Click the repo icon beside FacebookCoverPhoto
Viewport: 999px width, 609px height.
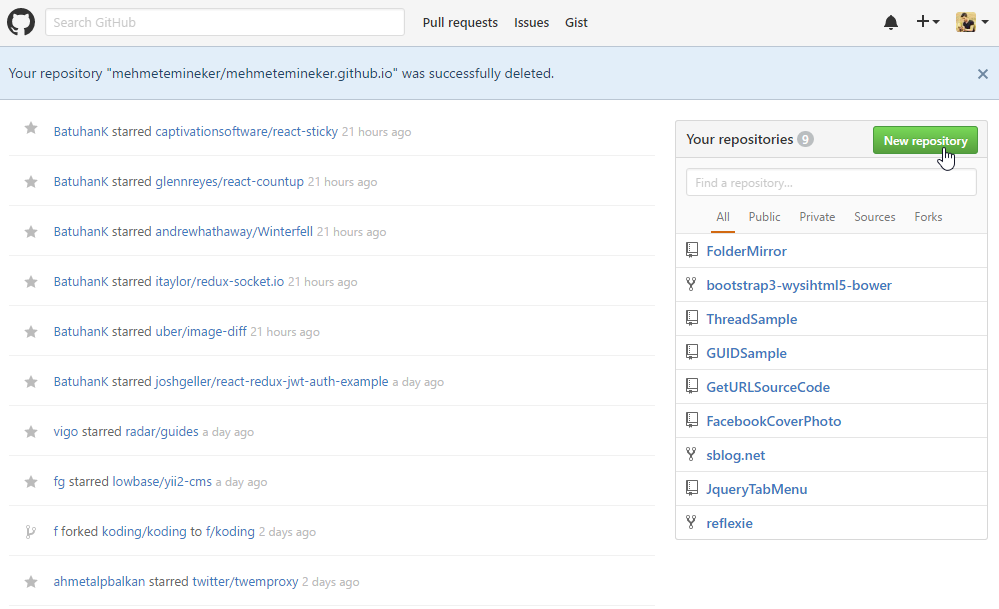692,420
